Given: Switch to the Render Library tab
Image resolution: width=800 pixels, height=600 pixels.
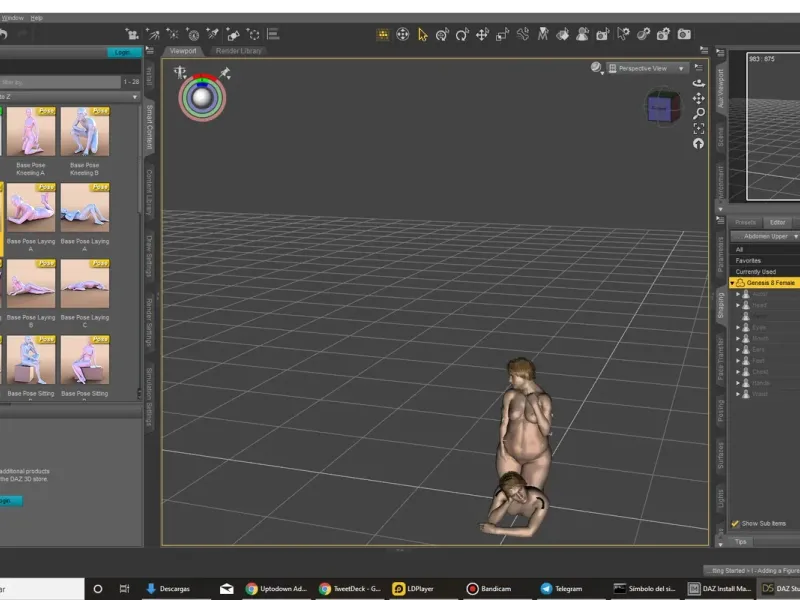Looking at the screenshot, I should [x=237, y=50].
